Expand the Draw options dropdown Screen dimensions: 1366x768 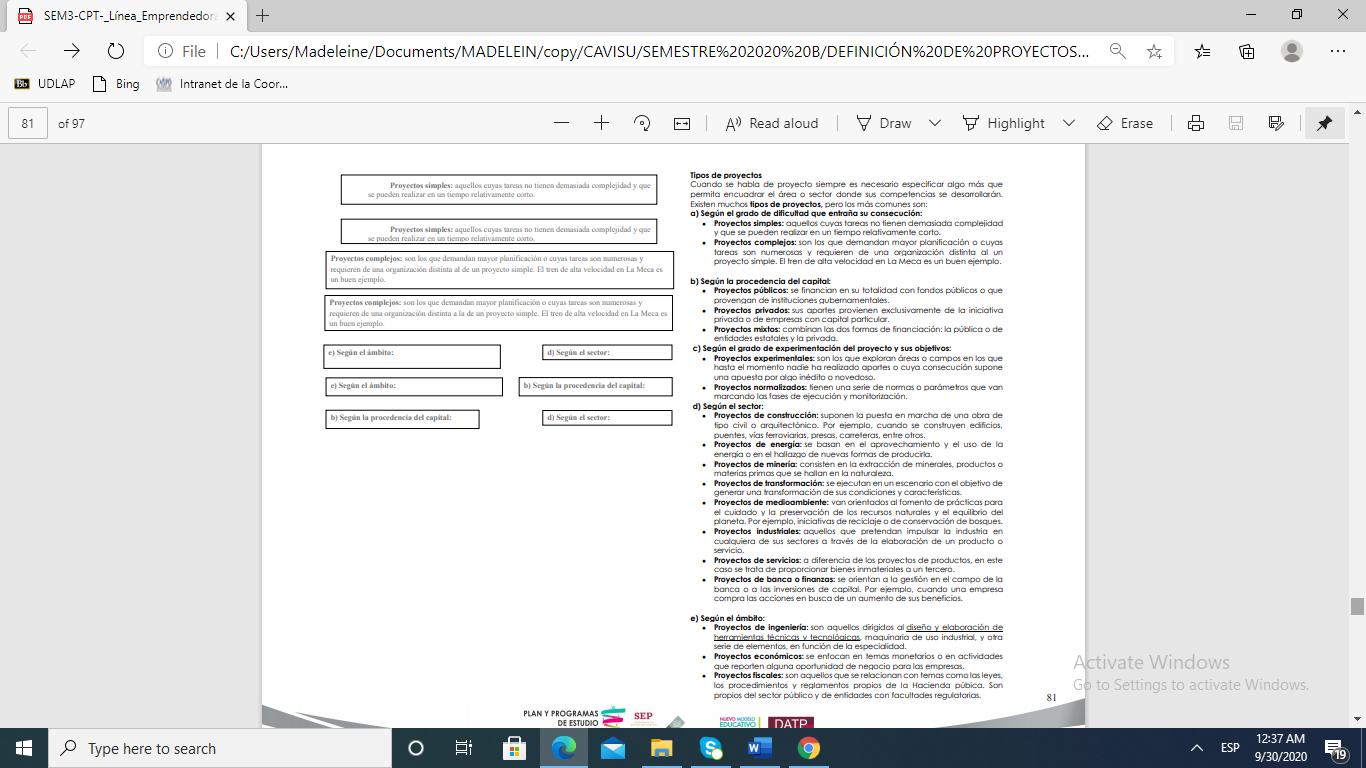[935, 123]
